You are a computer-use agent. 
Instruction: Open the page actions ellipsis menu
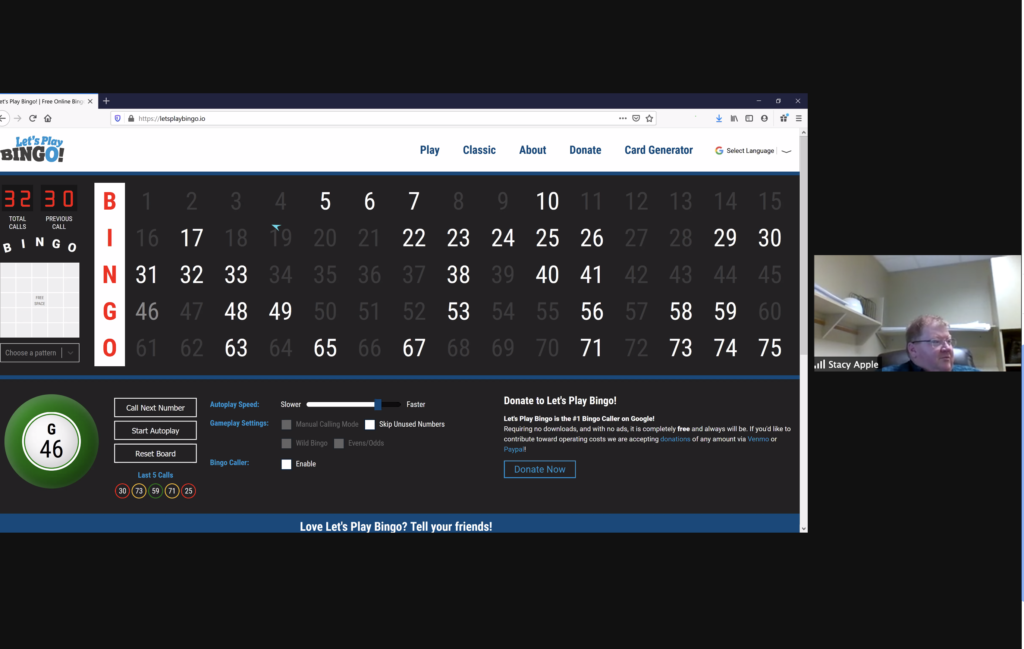(622, 118)
